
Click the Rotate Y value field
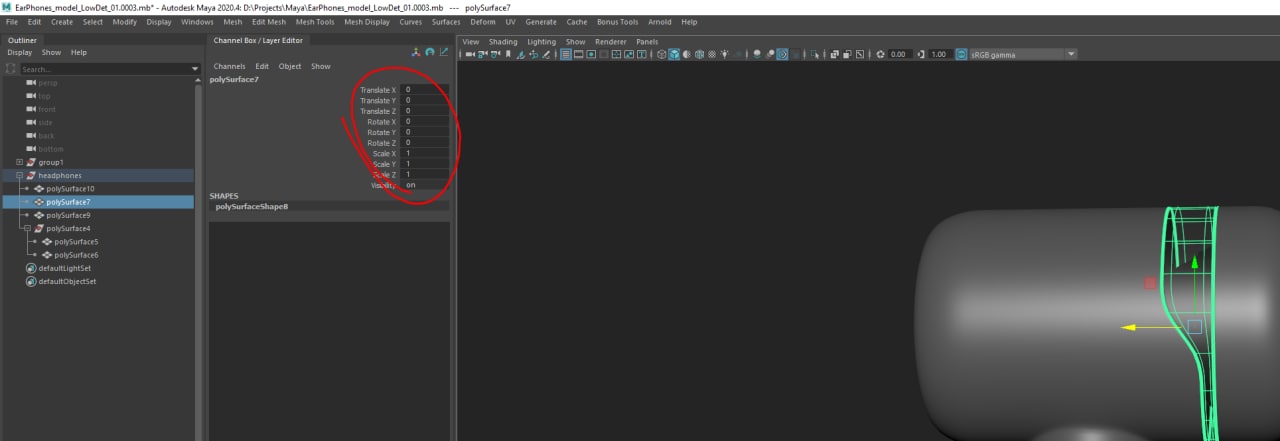pos(424,132)
